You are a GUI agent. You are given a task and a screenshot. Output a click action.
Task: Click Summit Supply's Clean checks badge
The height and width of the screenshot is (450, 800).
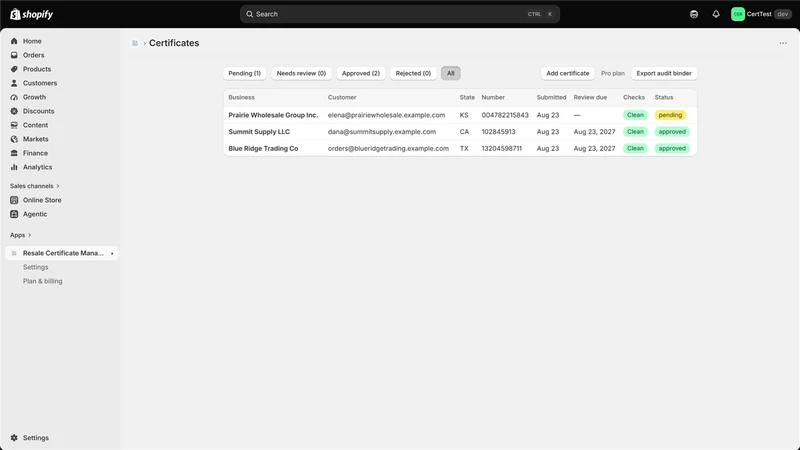(x=635, y=132)
